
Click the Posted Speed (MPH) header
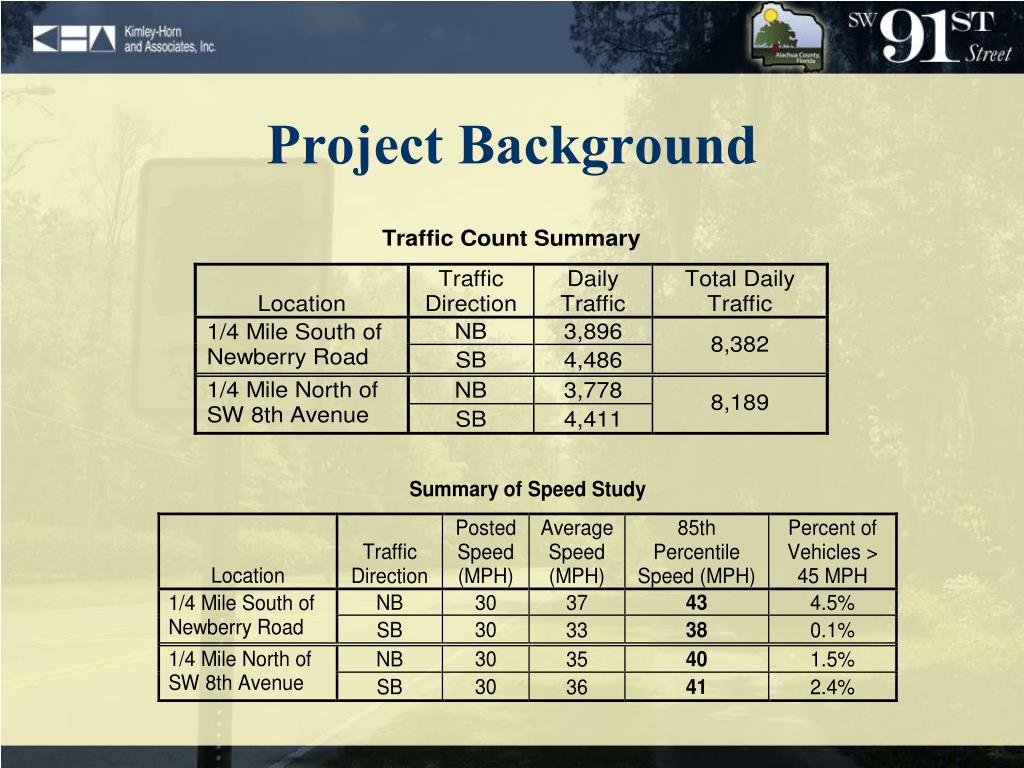[x=485, y=552]
